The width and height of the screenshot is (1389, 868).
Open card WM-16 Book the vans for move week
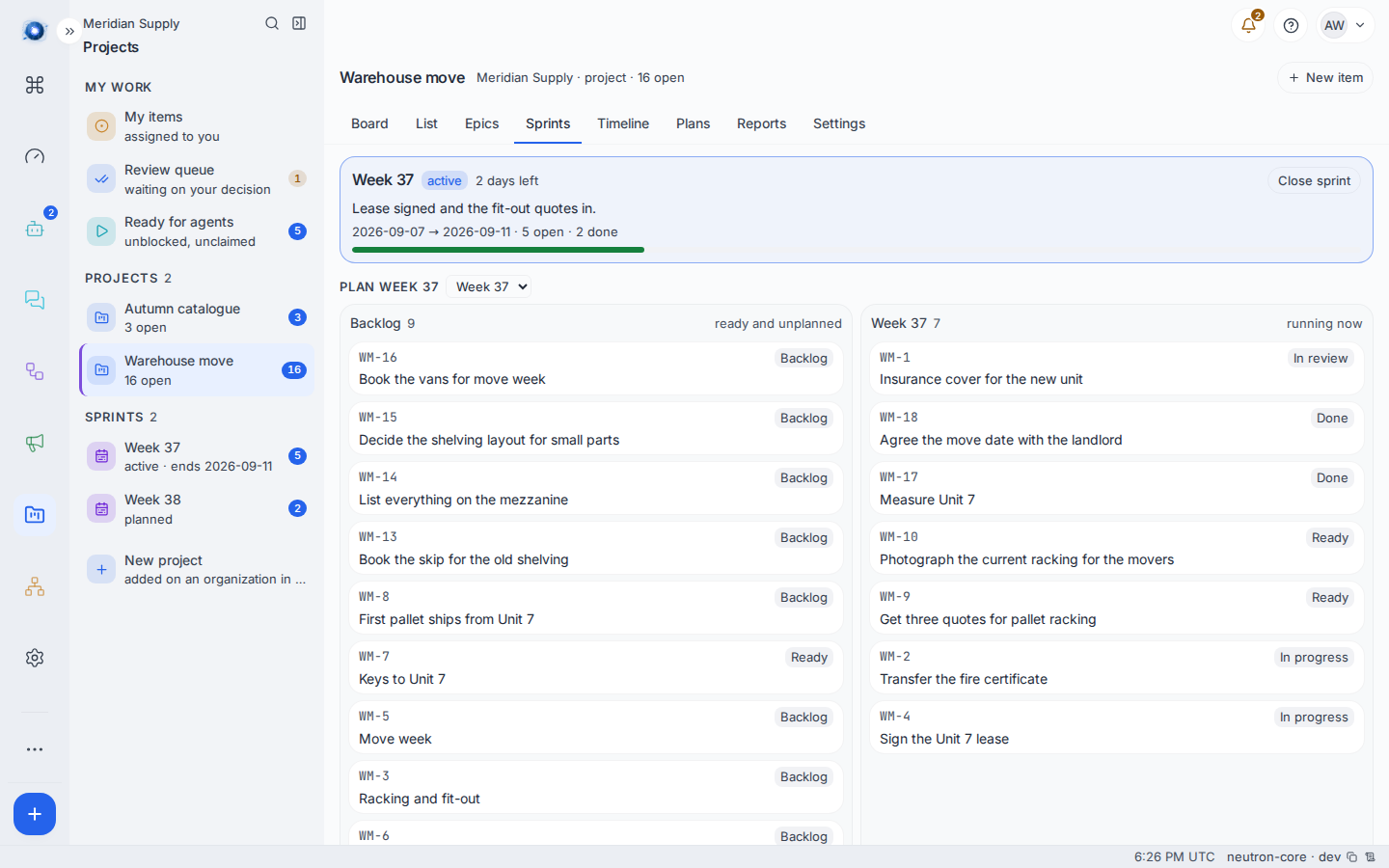click(x=595, y=368)
